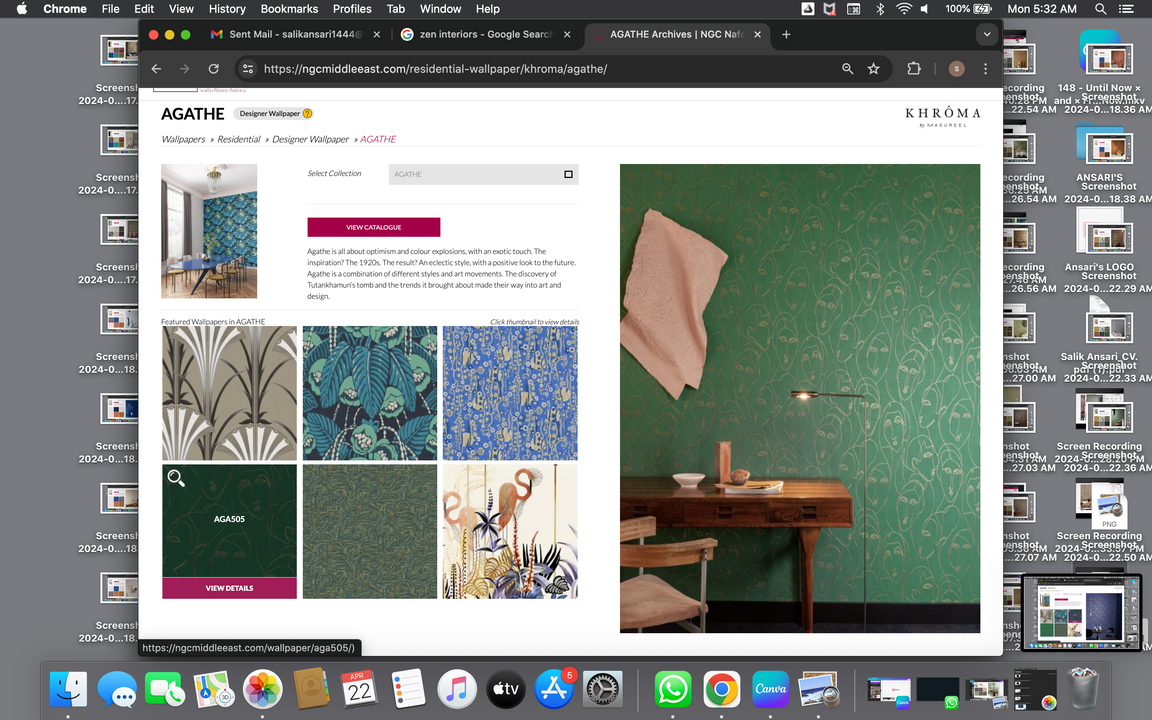Image resolution: width=1152 pixels, height=720 pixels.
Task: Open the tab search dropdown arrow
Action: [987, 35]
